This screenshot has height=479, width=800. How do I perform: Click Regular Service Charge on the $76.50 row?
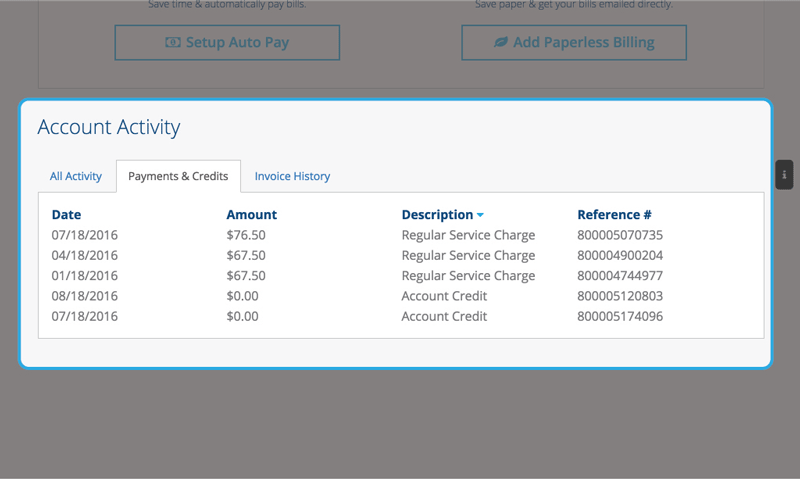click(468, 235)
